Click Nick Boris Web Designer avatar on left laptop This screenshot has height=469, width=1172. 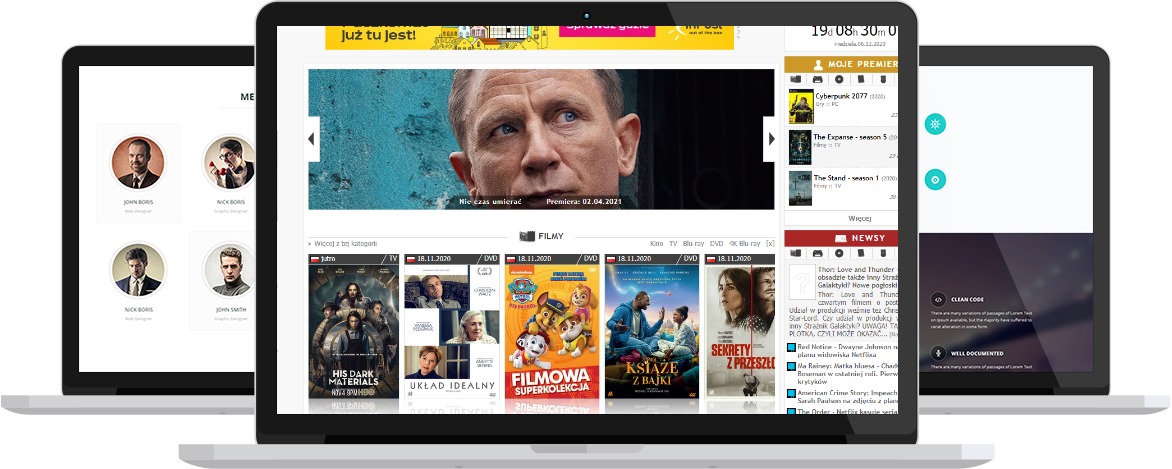click(x=138, y=269)
